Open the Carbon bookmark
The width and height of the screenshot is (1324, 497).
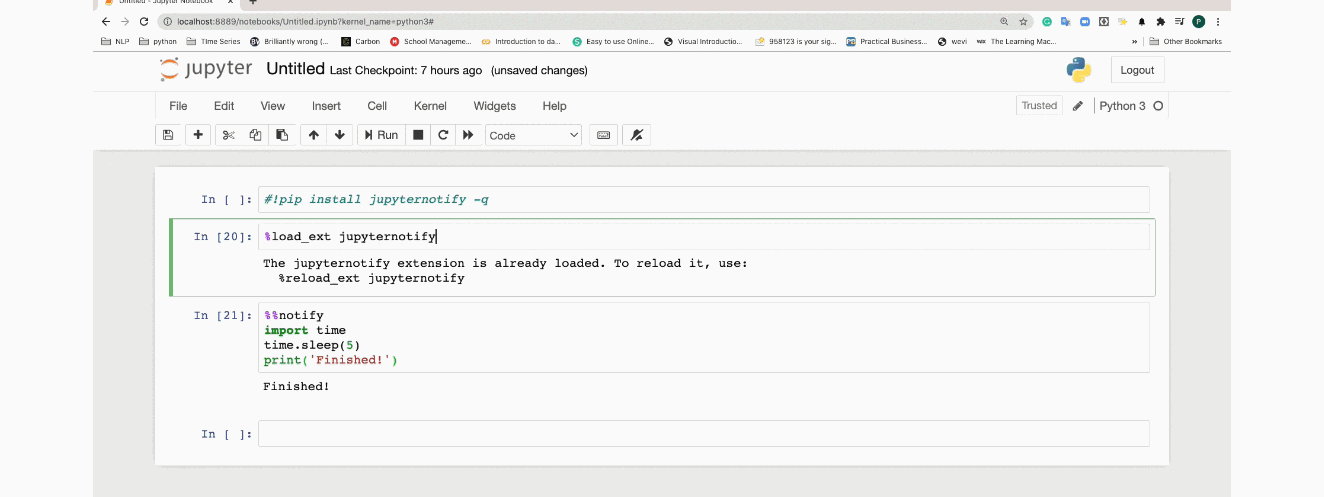[359, 41]
